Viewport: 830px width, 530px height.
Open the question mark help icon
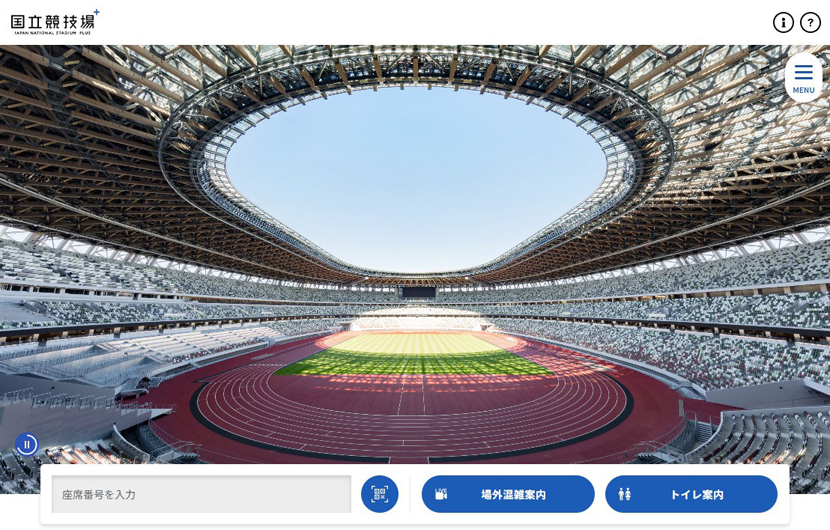click(810, 23)
